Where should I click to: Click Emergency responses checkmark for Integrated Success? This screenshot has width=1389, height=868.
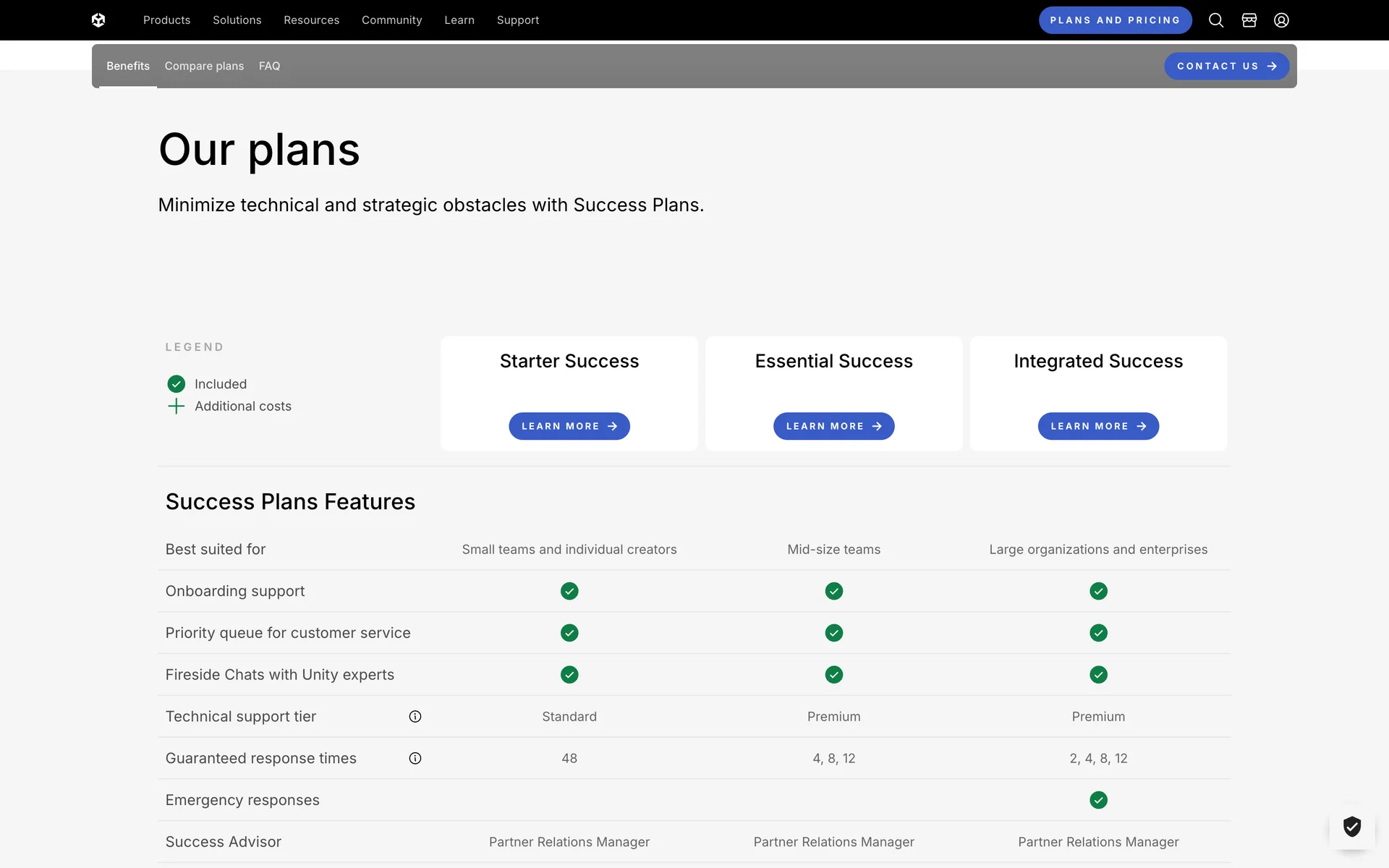click(x=1098, y=800)
